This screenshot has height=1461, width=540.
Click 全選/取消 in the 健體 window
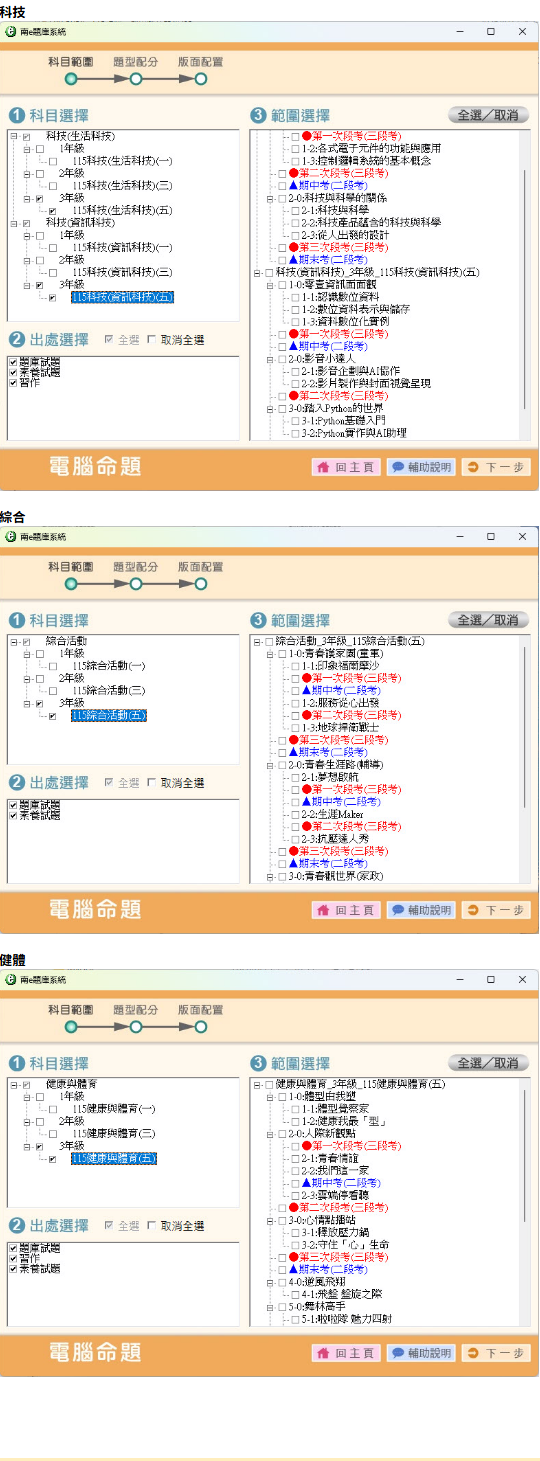(488, 1063)
